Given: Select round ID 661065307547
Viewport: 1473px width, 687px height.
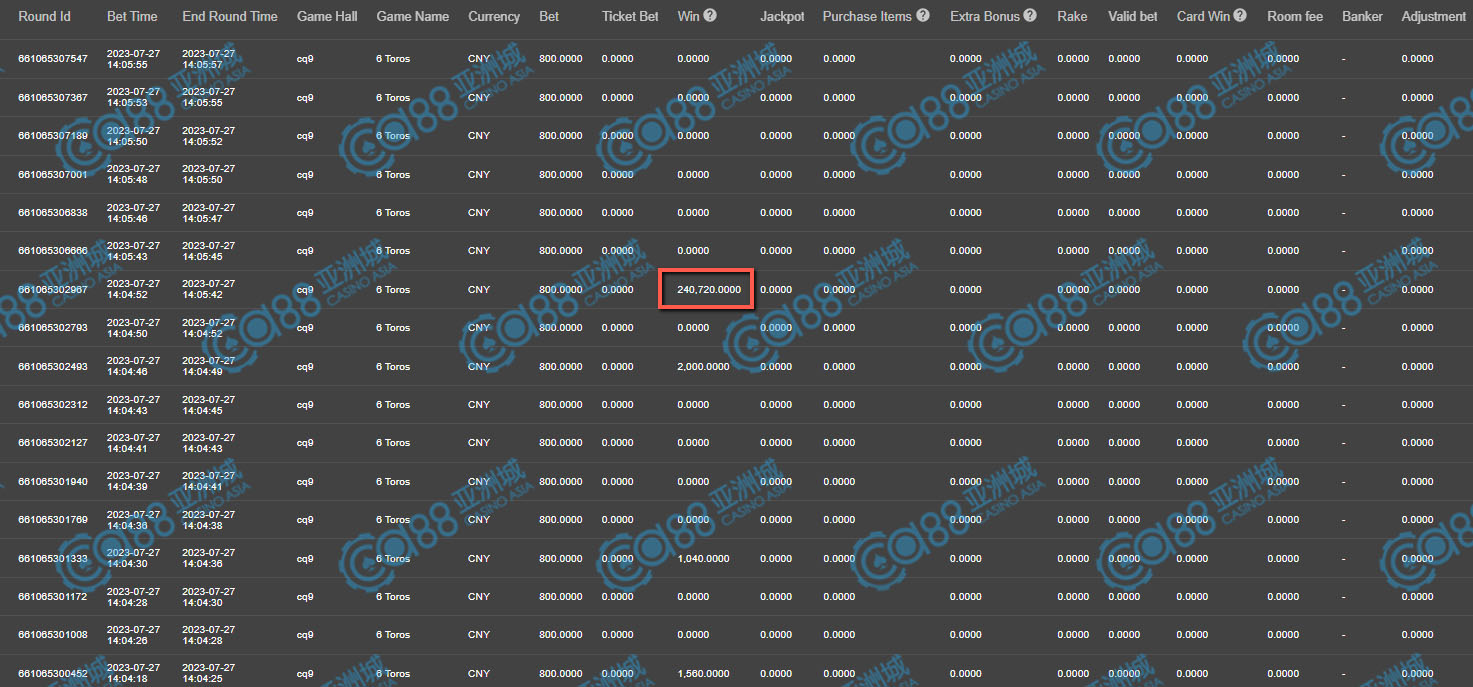Looking at the screenshot, I should tap(53, 59).
